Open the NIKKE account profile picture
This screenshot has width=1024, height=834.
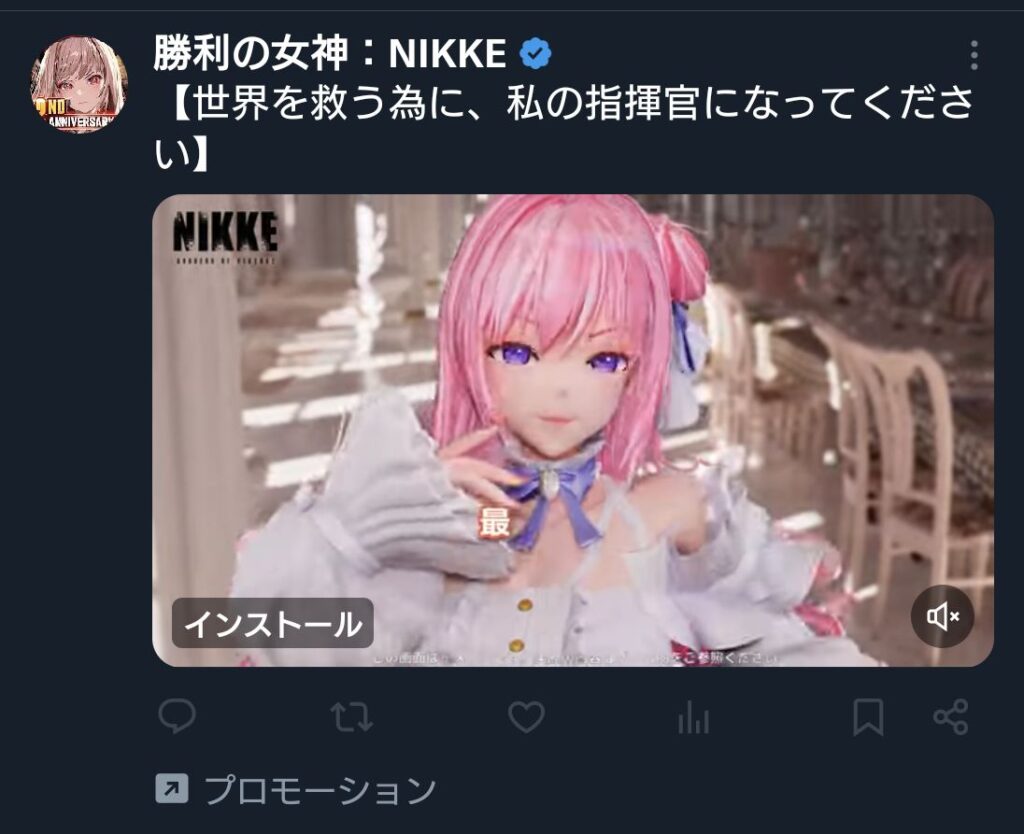pos(79,84)
